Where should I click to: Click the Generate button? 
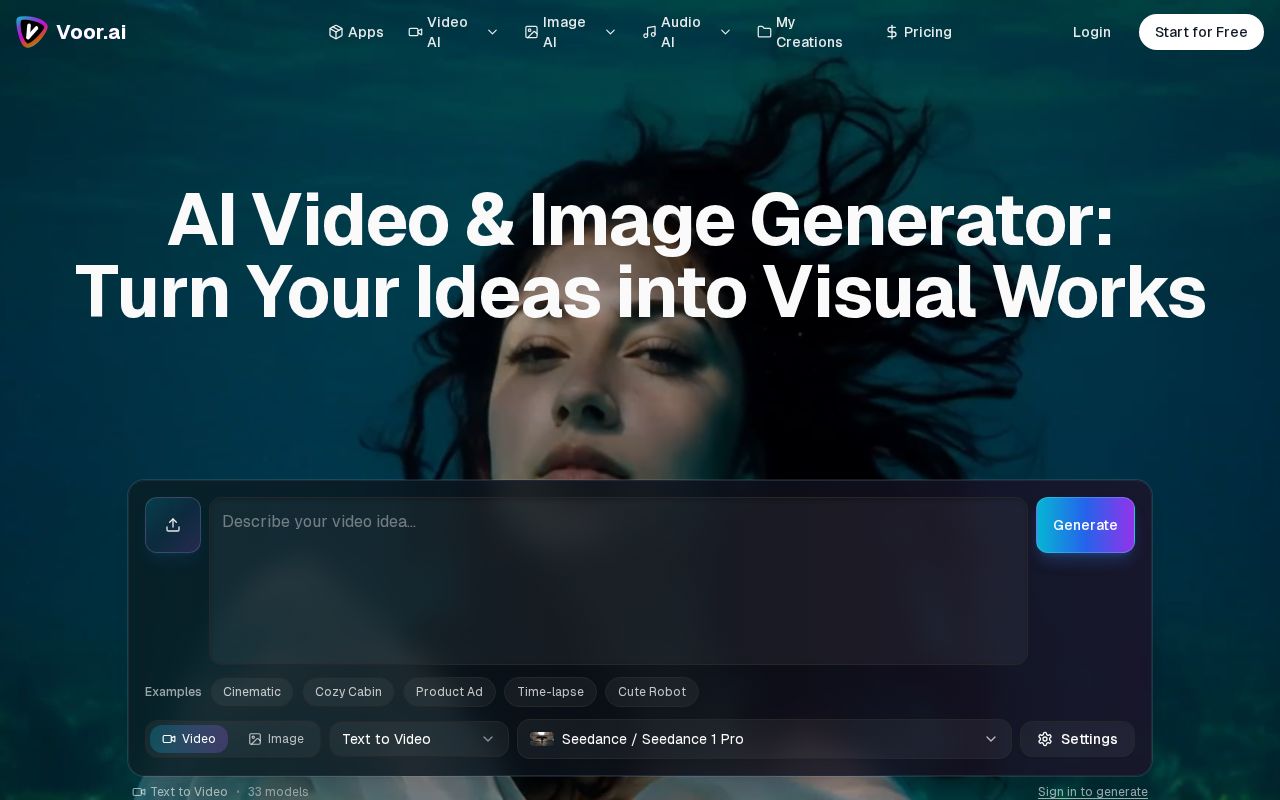(1085, 525)
